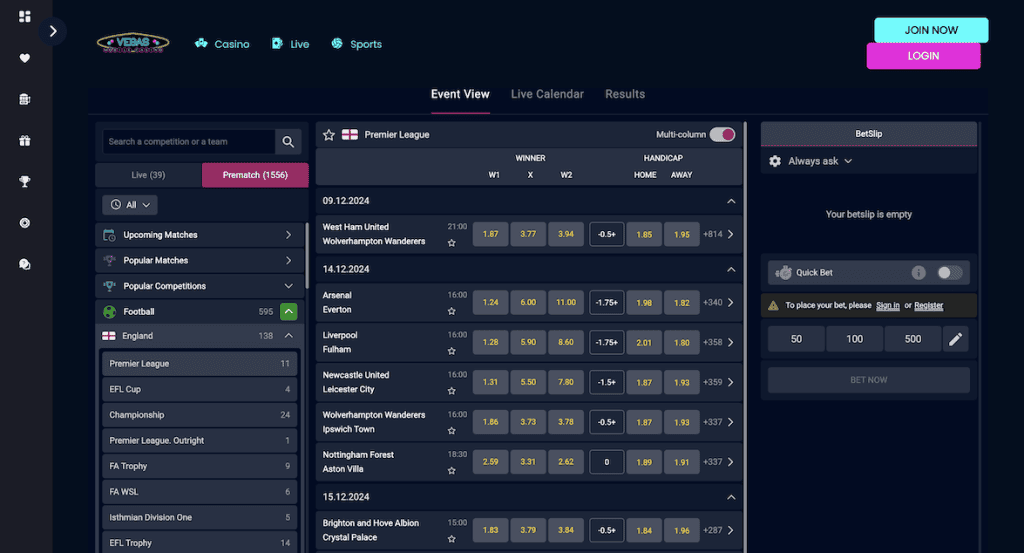
Task: Click the competition or team search field
Action: point(189,142)
